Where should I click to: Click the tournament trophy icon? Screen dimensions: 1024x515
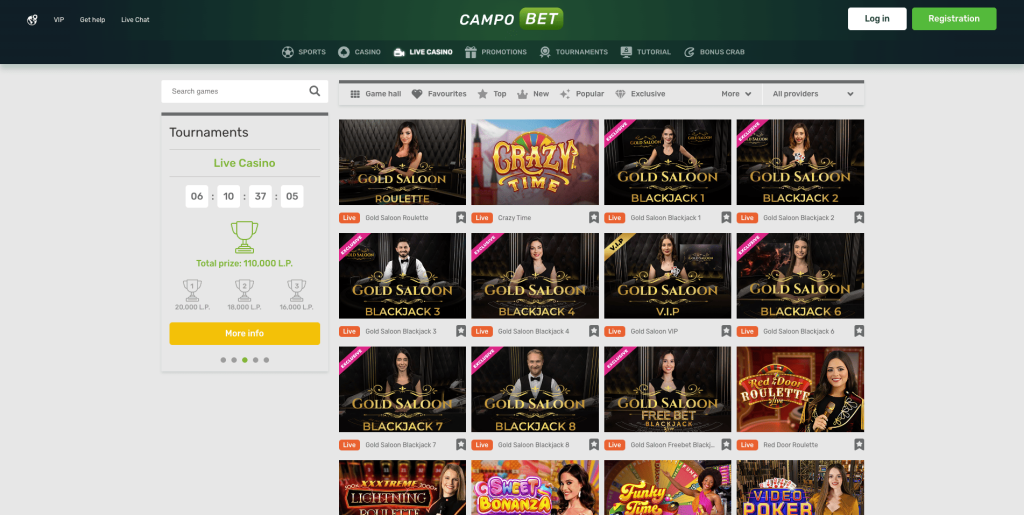[x=244, y=237]
